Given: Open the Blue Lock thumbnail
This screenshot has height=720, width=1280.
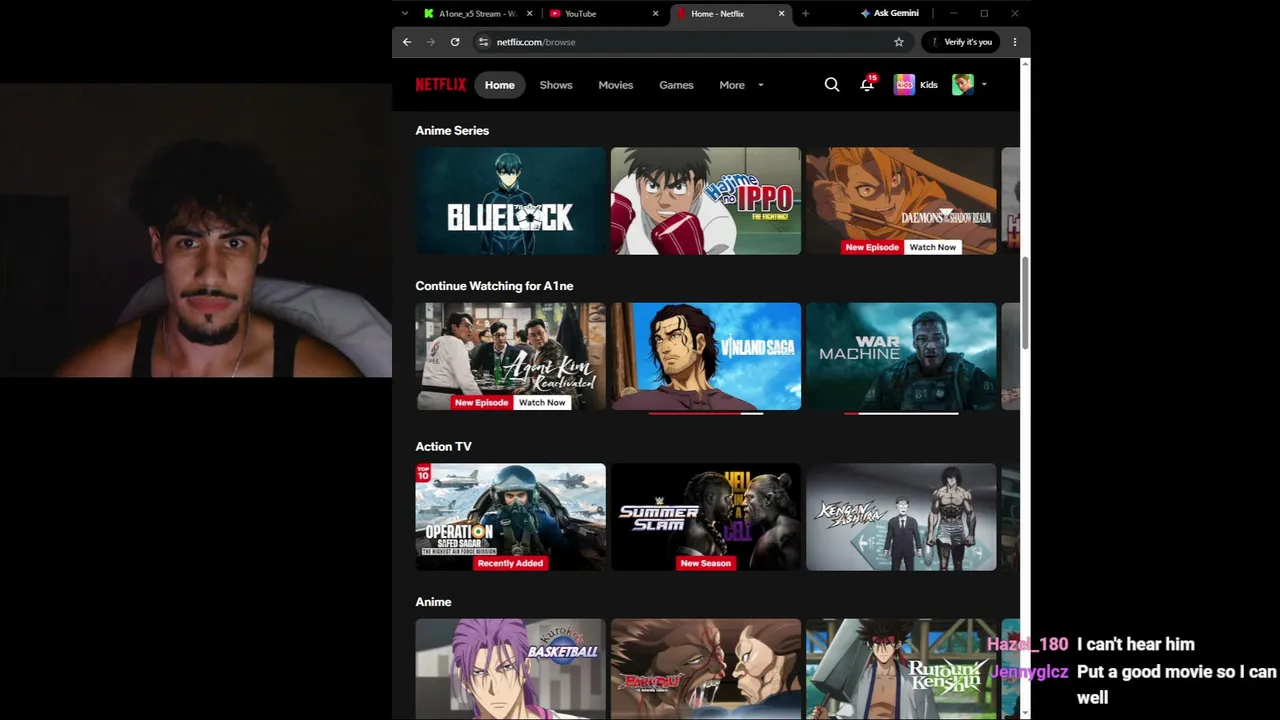Looking at the screenshot, I should tap(511, 201).
